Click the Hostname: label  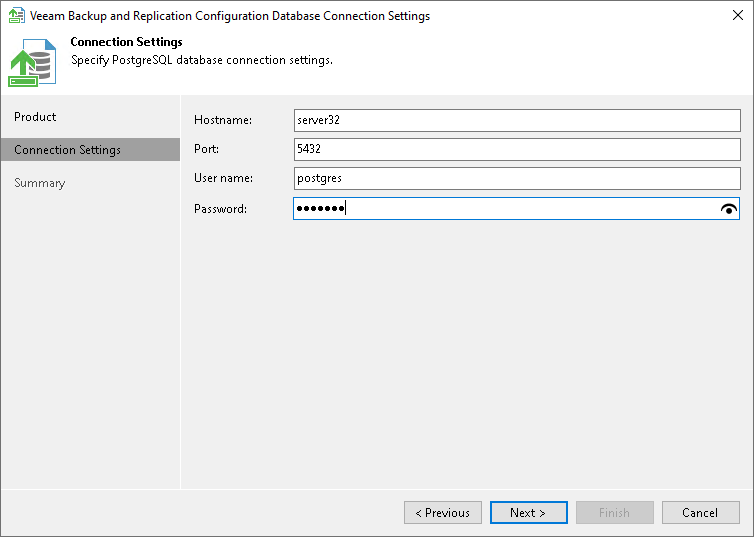[x=223, y=120]
